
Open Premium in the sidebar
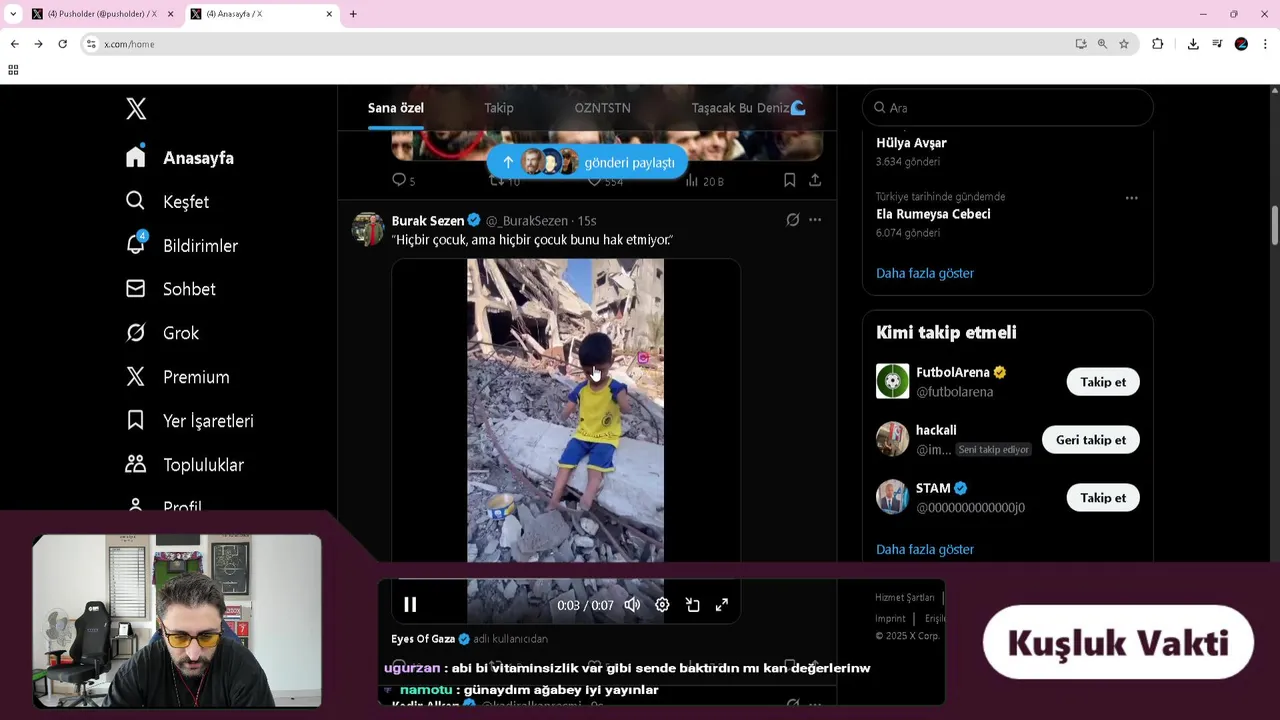177,377
